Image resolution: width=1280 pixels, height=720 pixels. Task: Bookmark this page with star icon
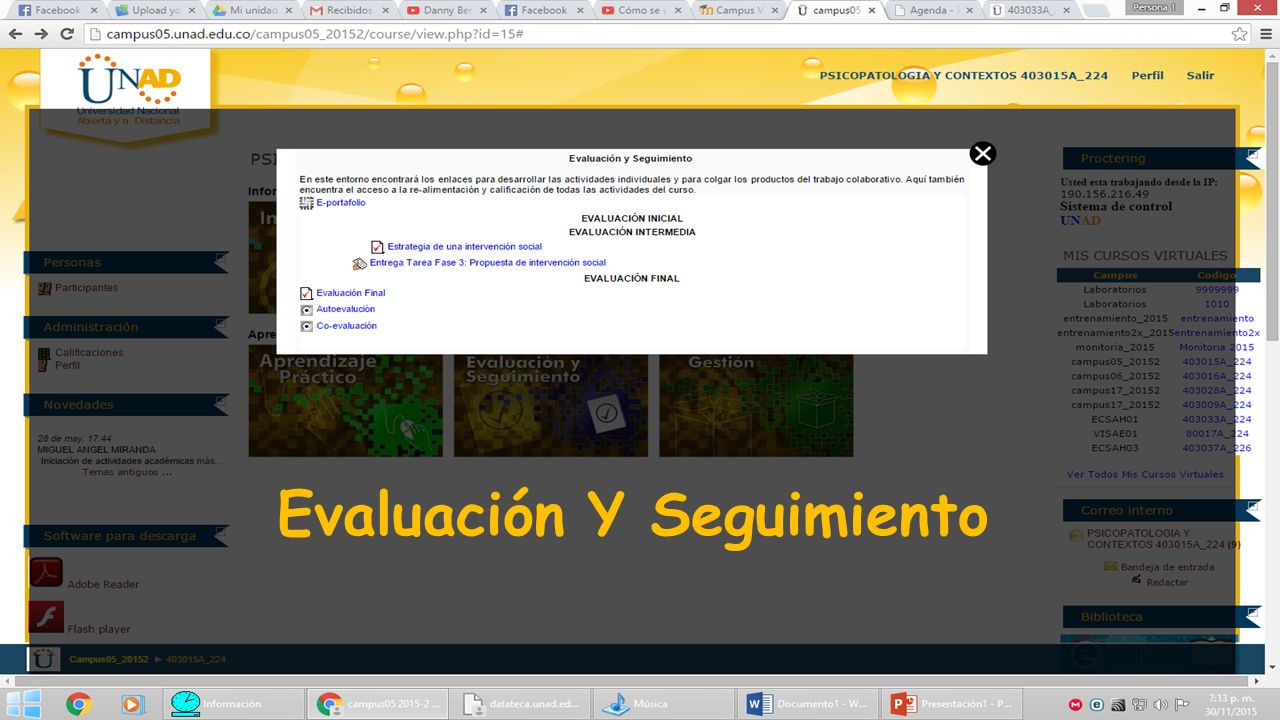click(1239, 34)
